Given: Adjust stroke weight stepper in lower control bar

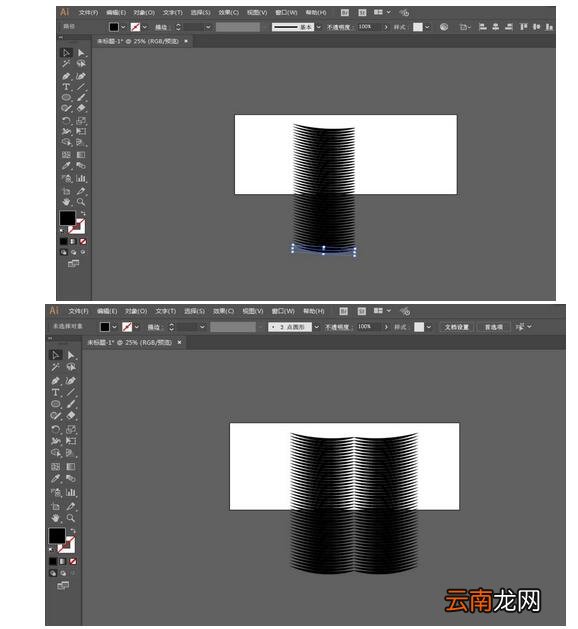Looking at the screenshot, I should (x=172, y=327).
